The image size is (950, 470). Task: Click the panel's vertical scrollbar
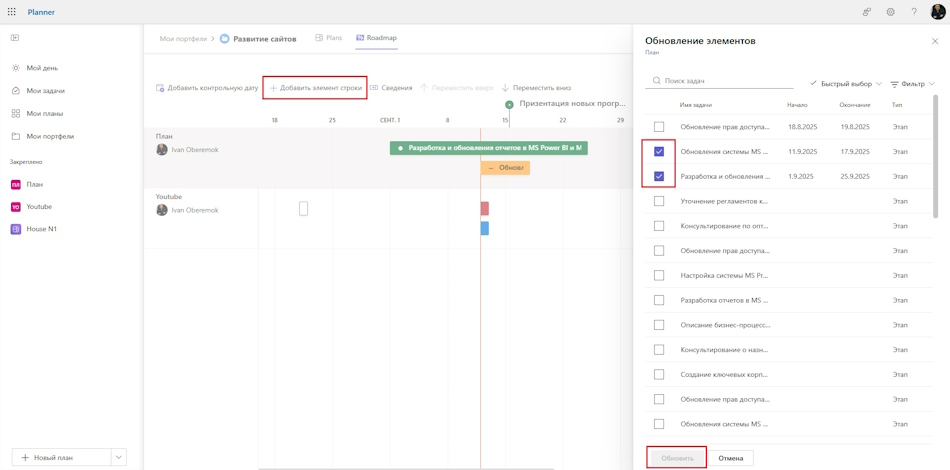click(935, 156)
